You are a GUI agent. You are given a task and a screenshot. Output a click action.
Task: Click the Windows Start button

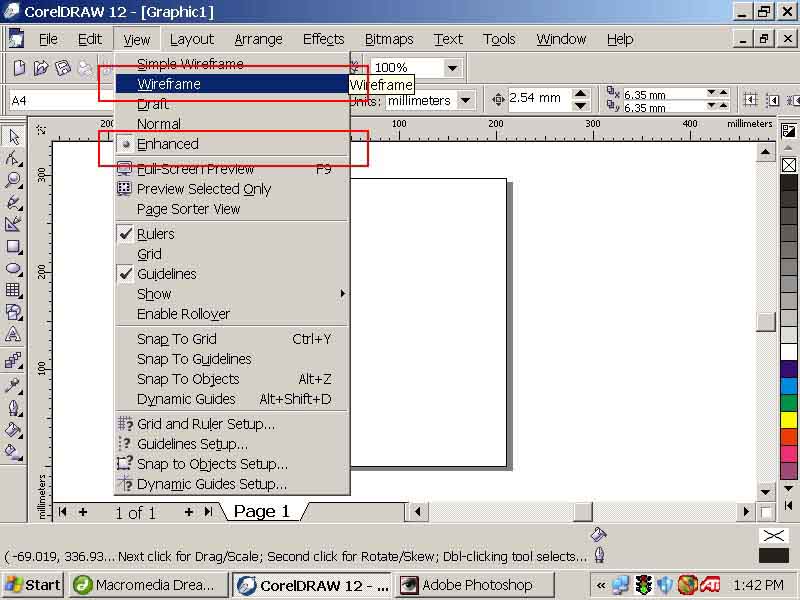[x=33, y=585]
